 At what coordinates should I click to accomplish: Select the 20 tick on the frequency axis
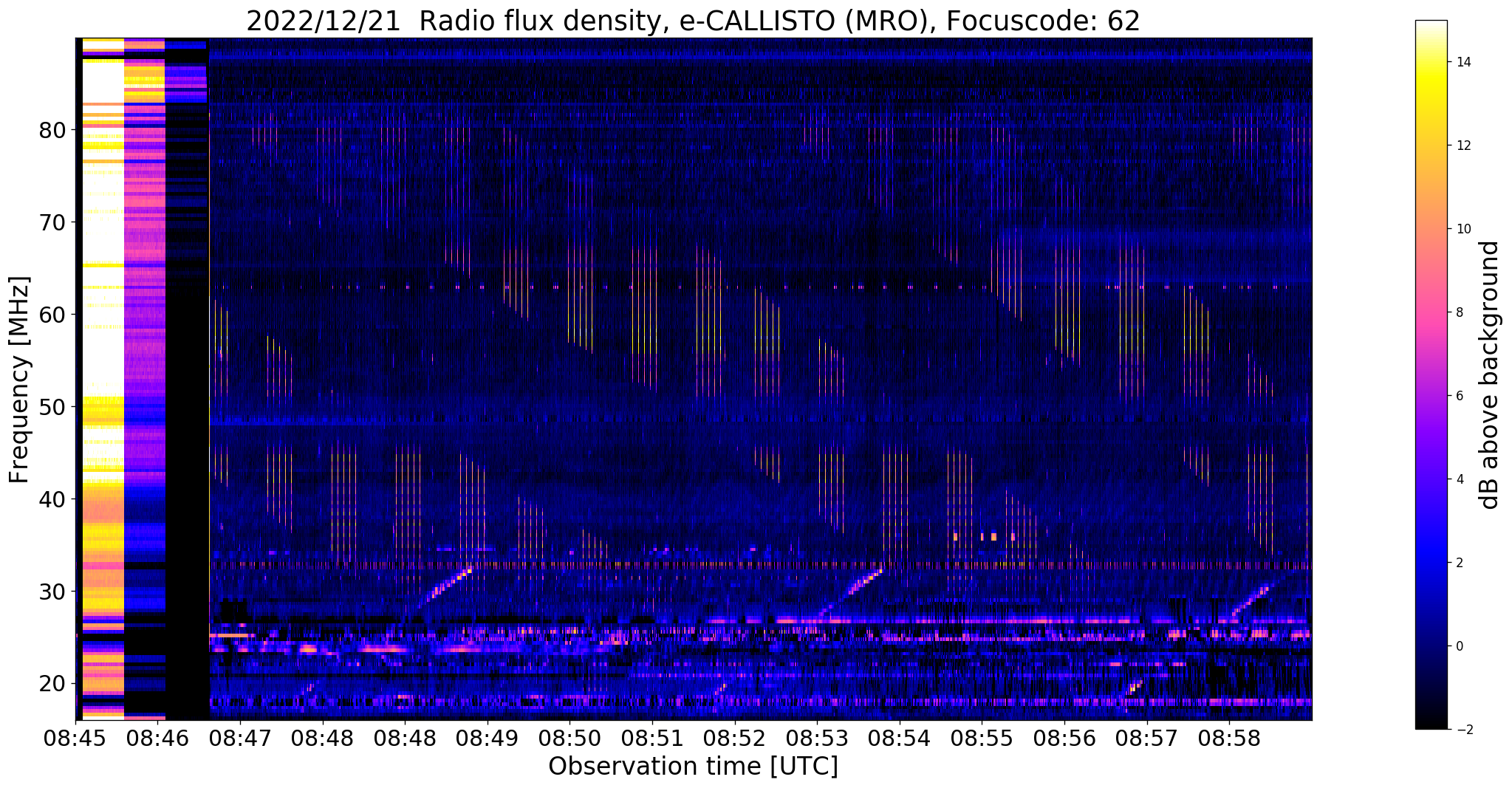52,684
